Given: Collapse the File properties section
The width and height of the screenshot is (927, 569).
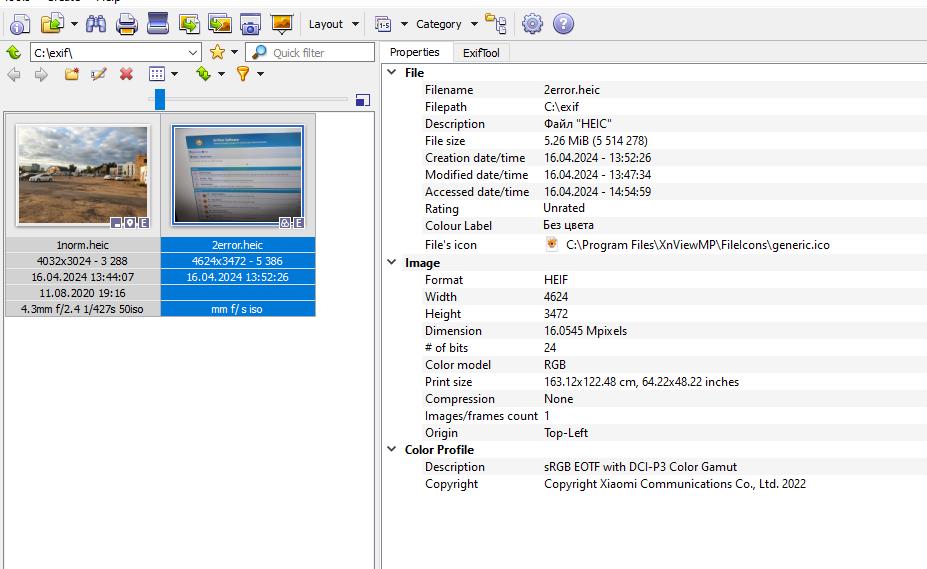Looking at the screenshot, I should pyautogui.click(x=391, y=73).
